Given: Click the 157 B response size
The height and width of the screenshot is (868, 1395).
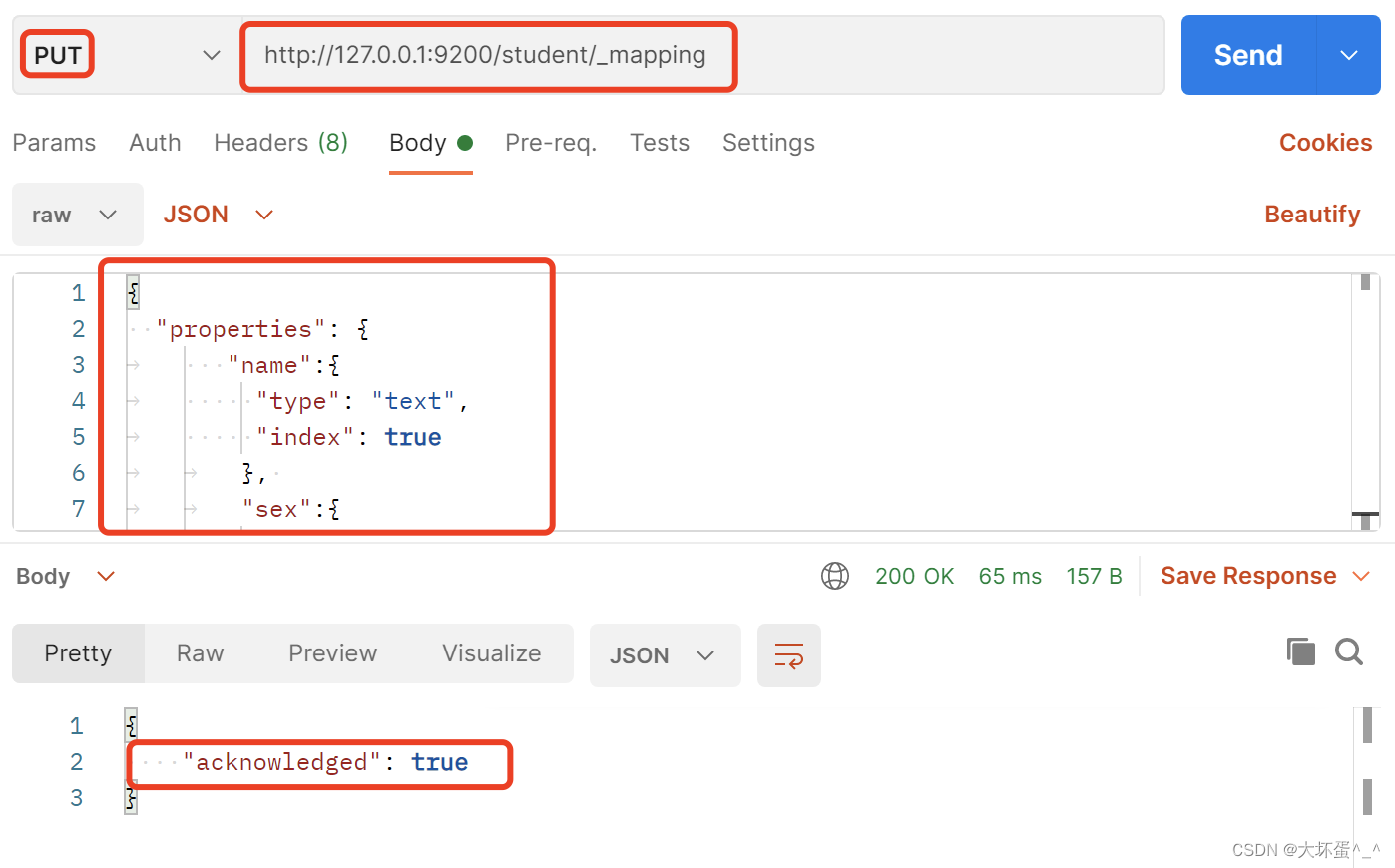Looking at the screenshot, I should tap(1094, 576).
